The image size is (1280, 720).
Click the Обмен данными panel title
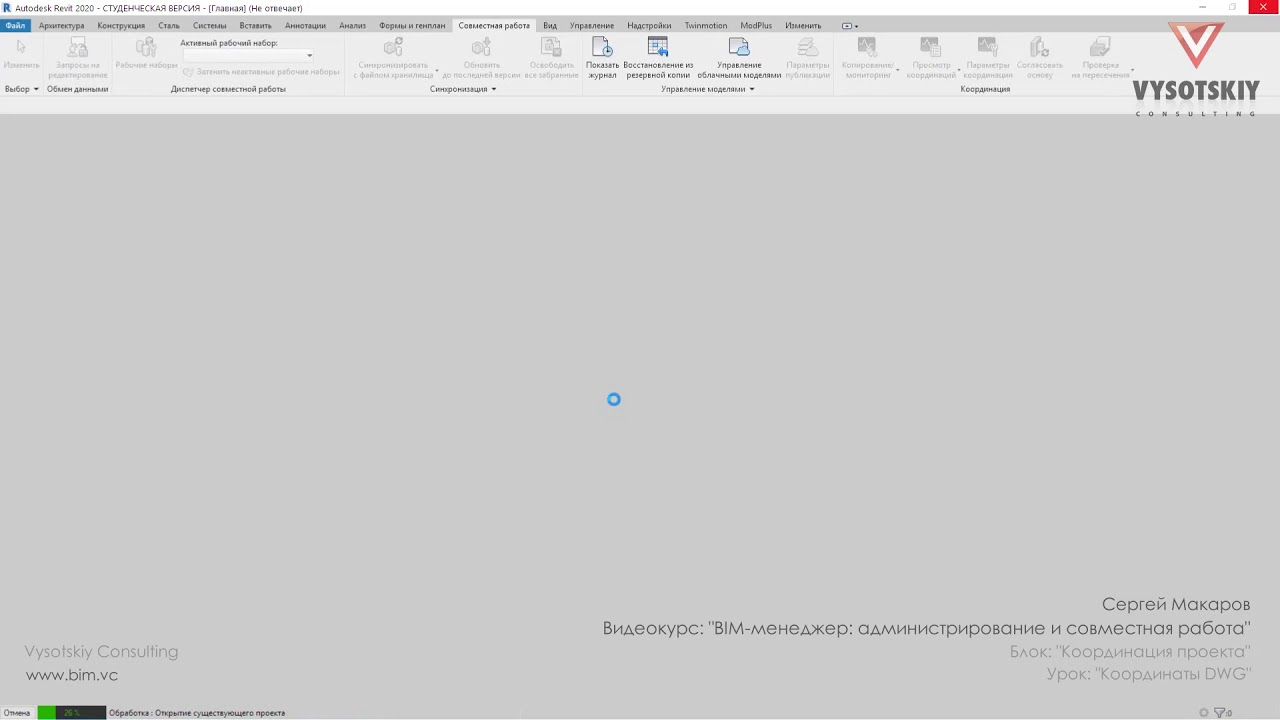pos(77,89)
